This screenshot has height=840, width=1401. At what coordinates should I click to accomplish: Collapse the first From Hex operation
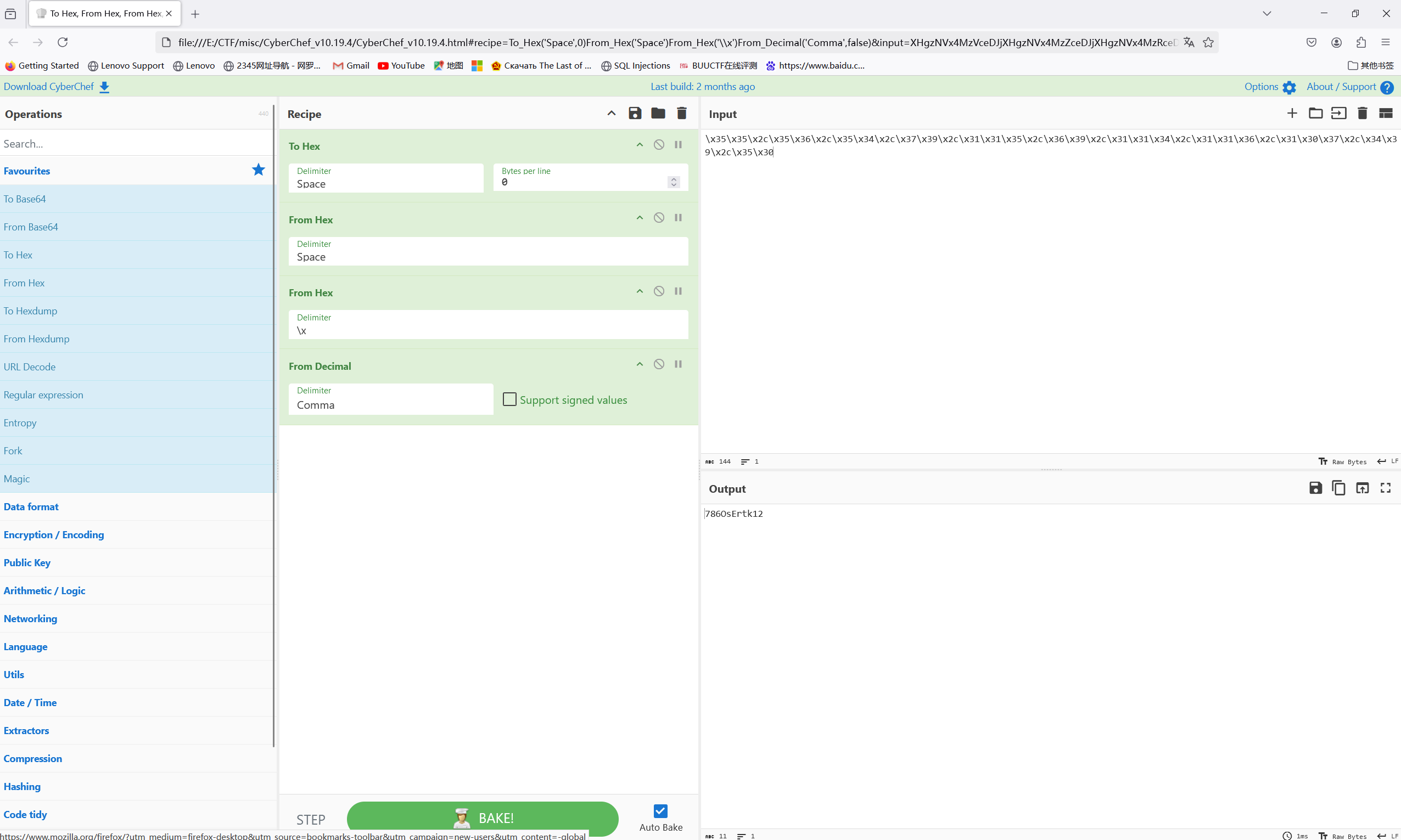click(x=640, y=218)
